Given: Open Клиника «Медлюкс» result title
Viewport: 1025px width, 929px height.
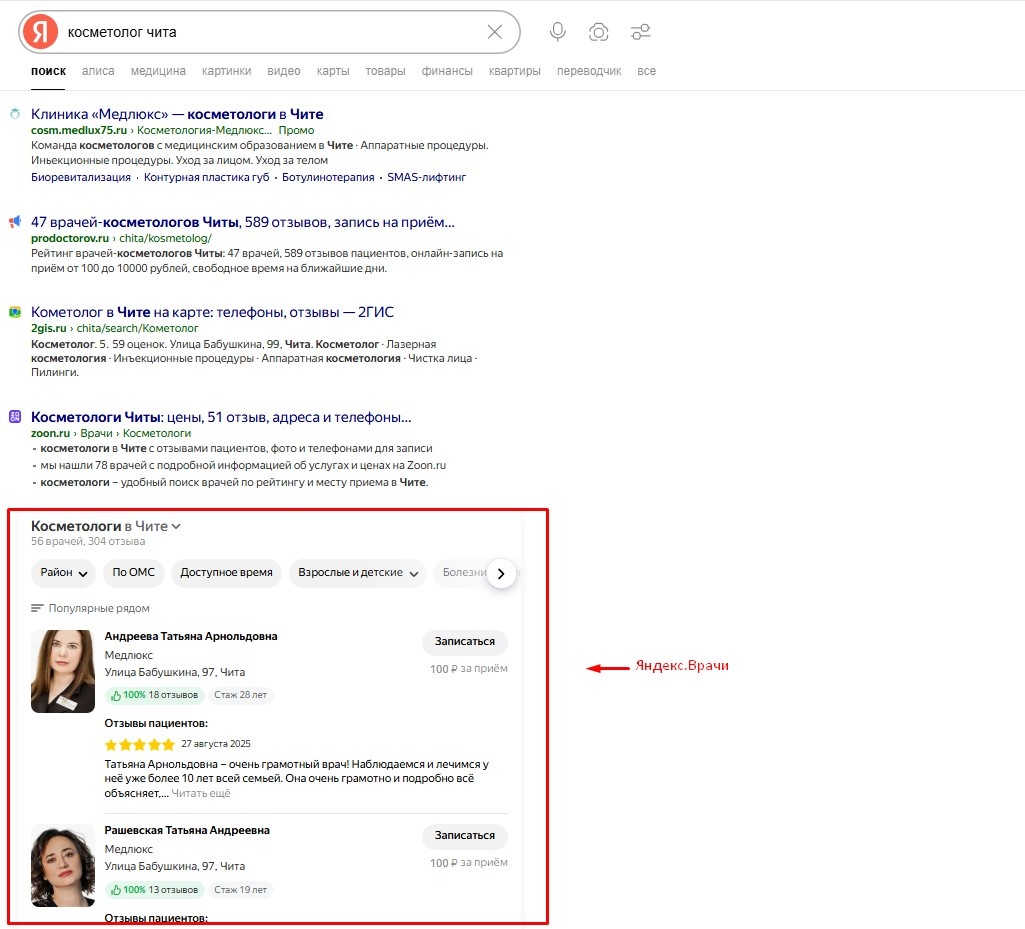Looking at the screenshot, I should pos(177,114).
